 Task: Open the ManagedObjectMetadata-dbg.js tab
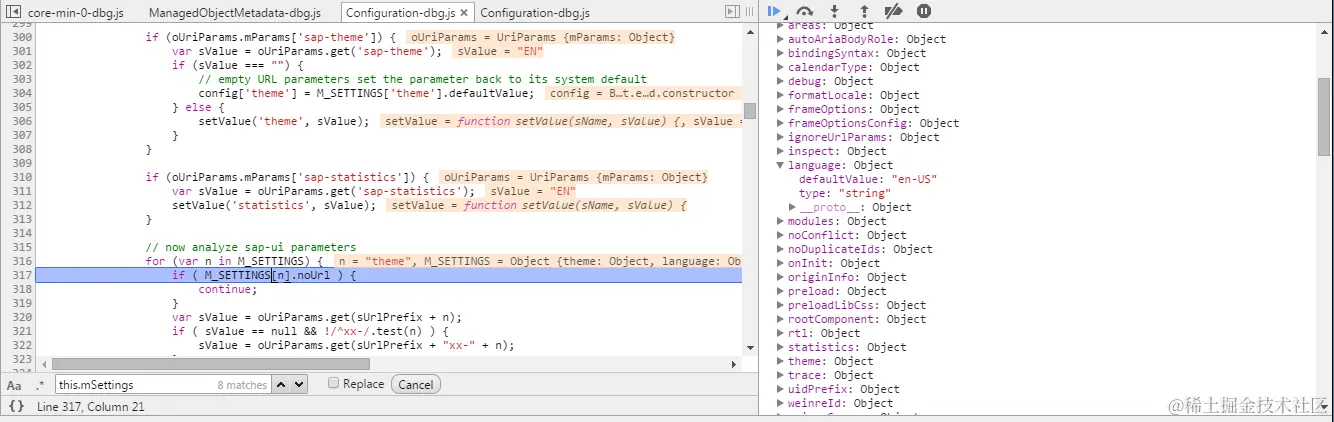[235, 13]
